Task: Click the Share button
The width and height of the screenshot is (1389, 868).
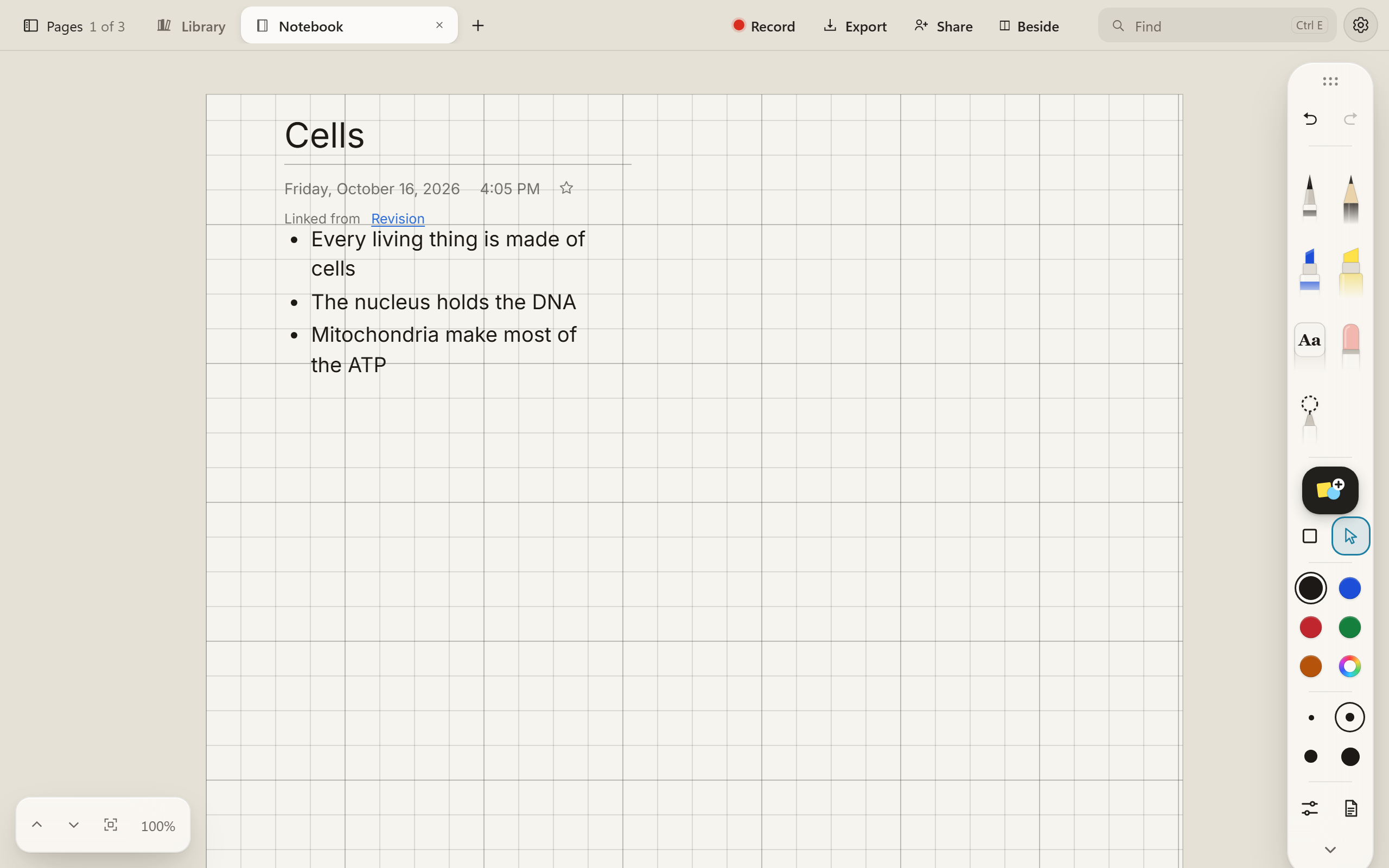Action: click(x=943, y=26)
